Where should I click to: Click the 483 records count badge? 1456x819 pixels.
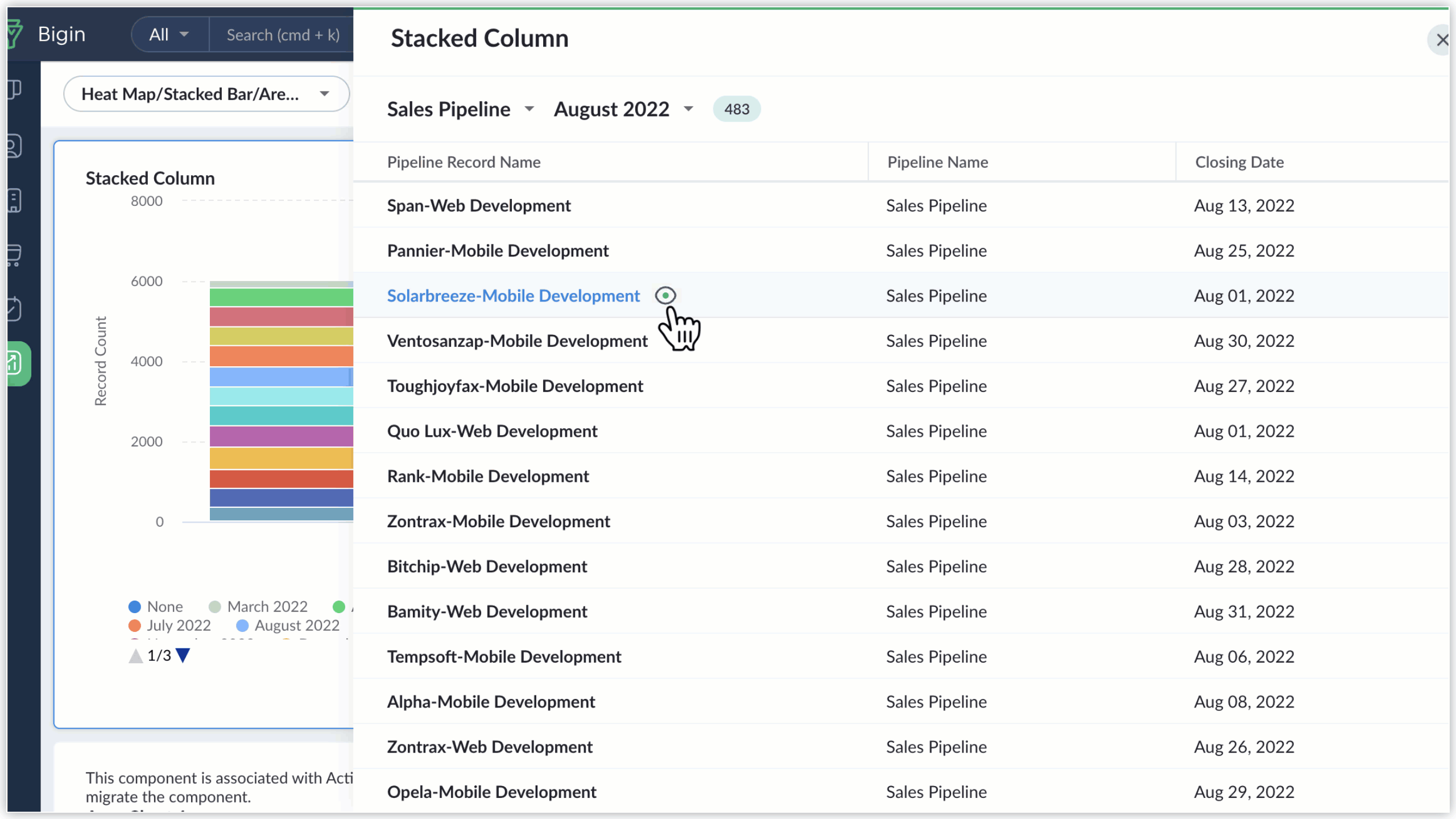737,108
